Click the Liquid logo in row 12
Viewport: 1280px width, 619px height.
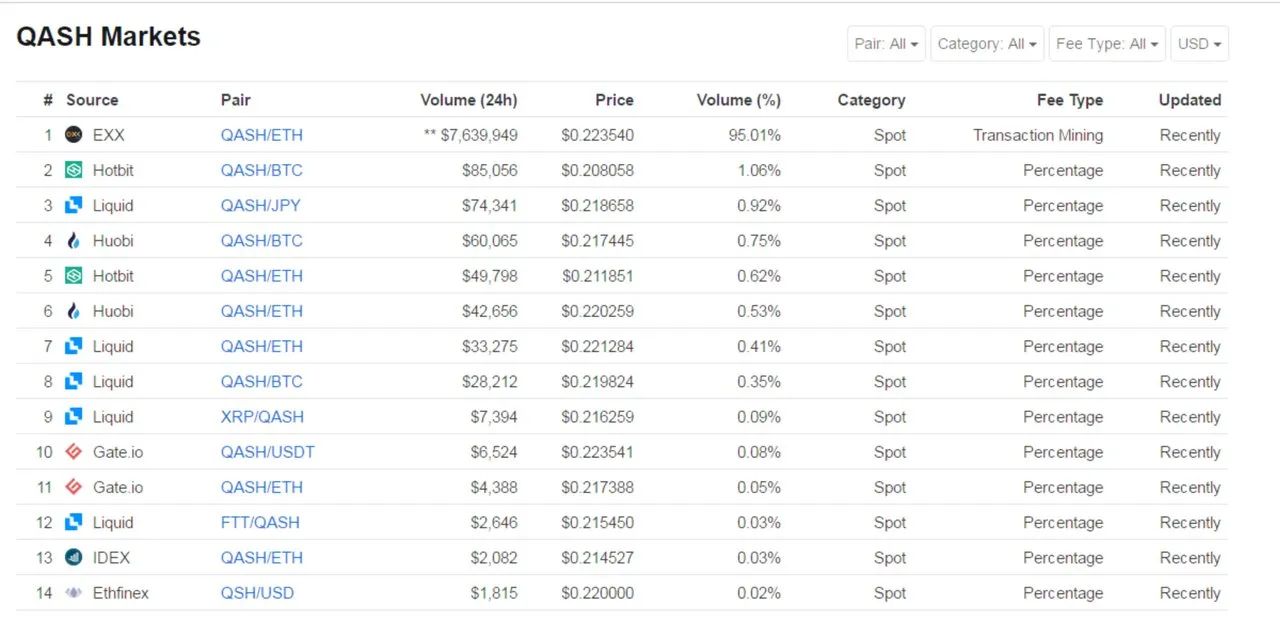coord(73,522)
